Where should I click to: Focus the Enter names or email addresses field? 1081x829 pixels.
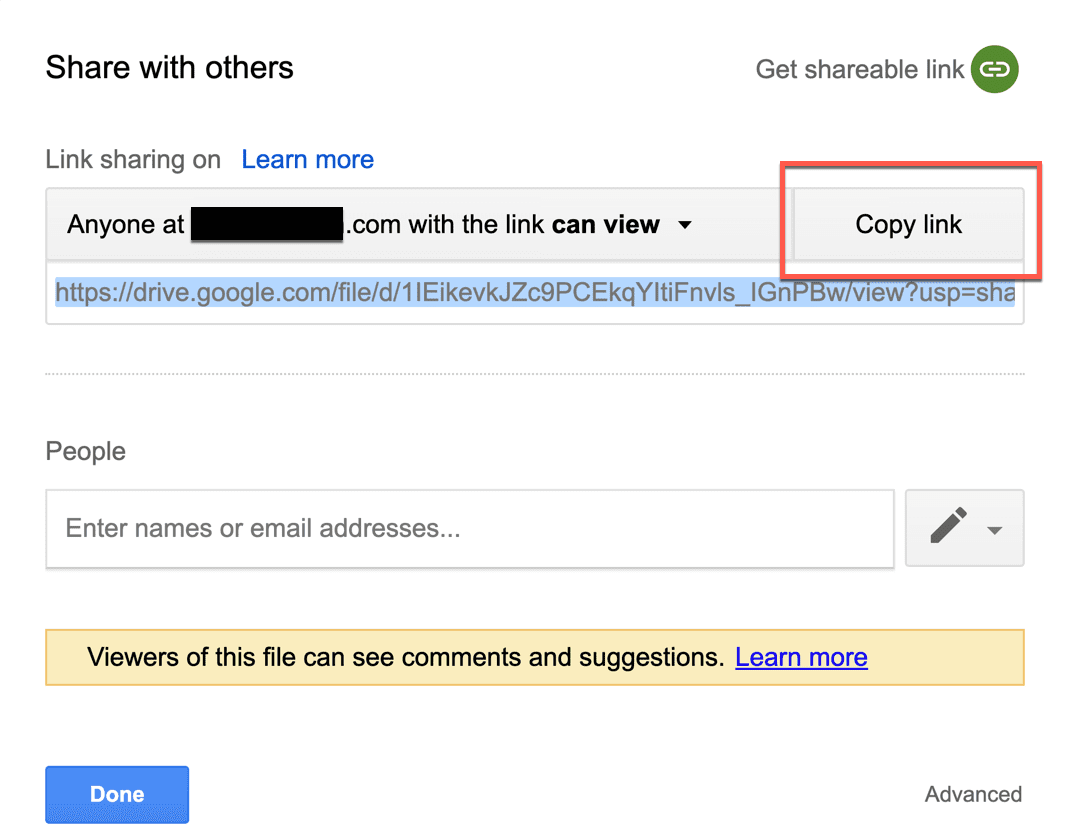469,528
